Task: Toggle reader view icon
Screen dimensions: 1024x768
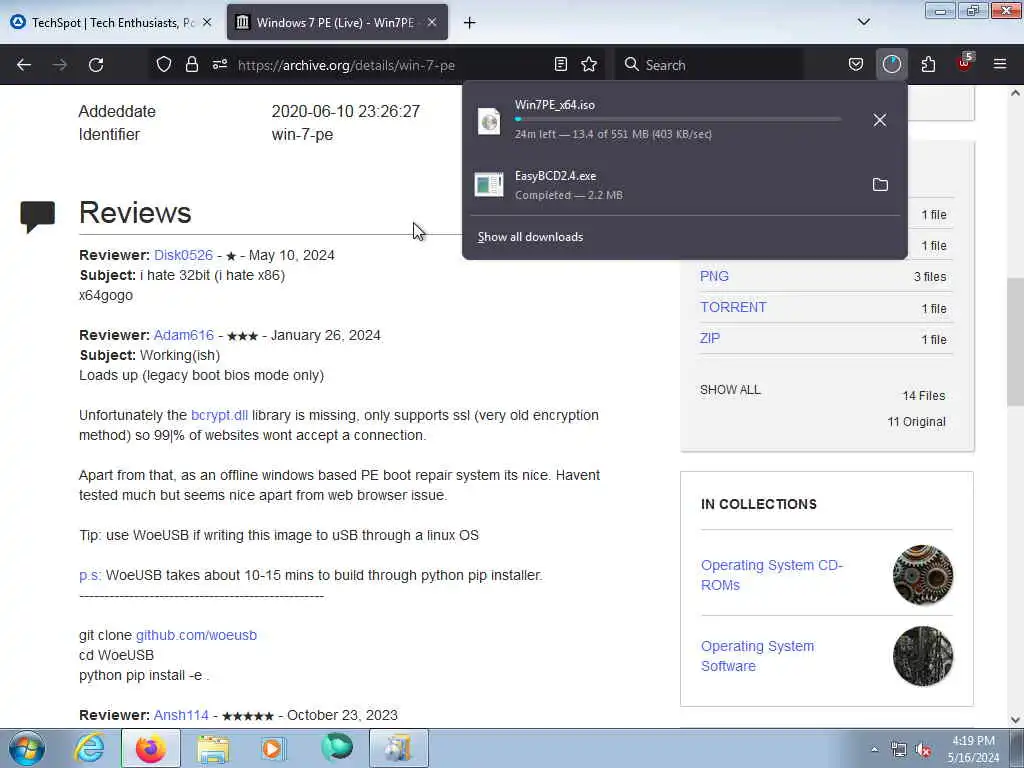Action: tap(560, 65)
